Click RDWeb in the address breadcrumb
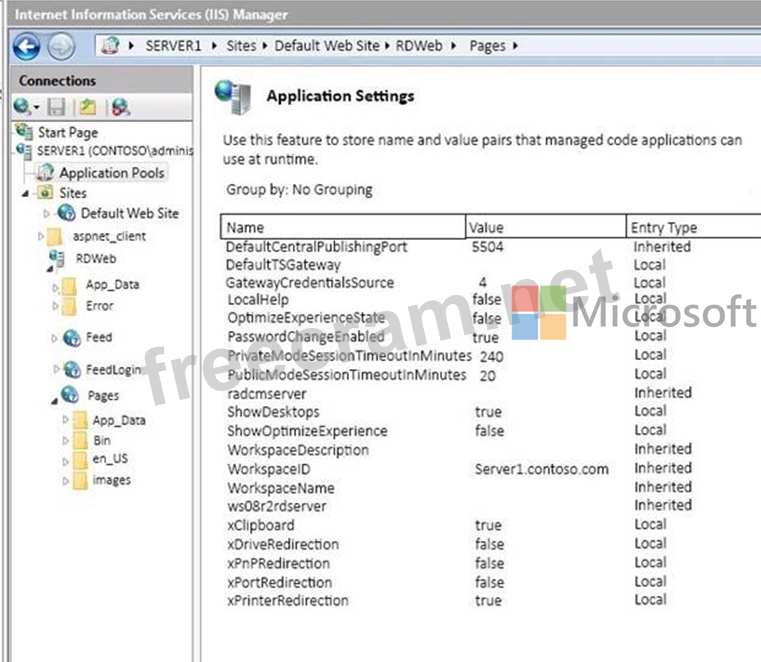The height and width of the screenshot is (662, 761). click(419, 46)
